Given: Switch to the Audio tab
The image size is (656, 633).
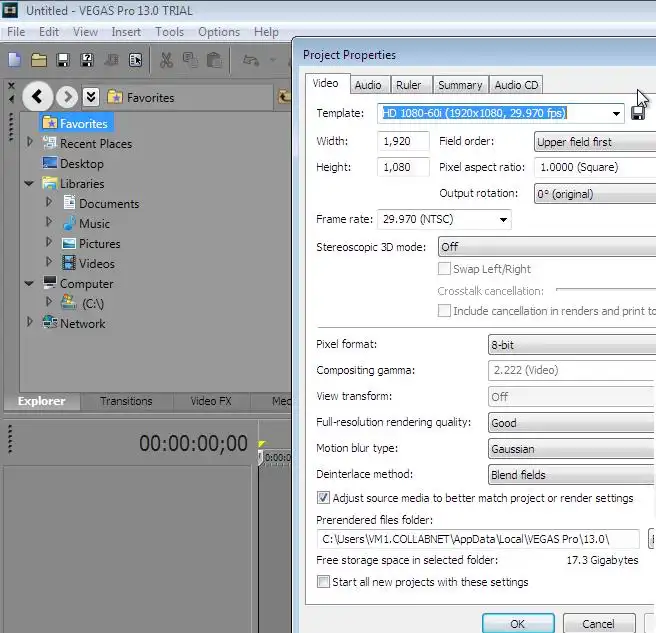Looking at the screenshot, I should coord(368,85).
